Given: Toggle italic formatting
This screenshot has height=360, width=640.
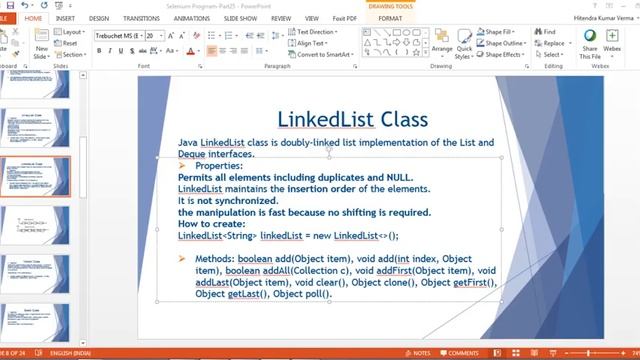Looking at the screenshot, I should (x=110, y=51).
